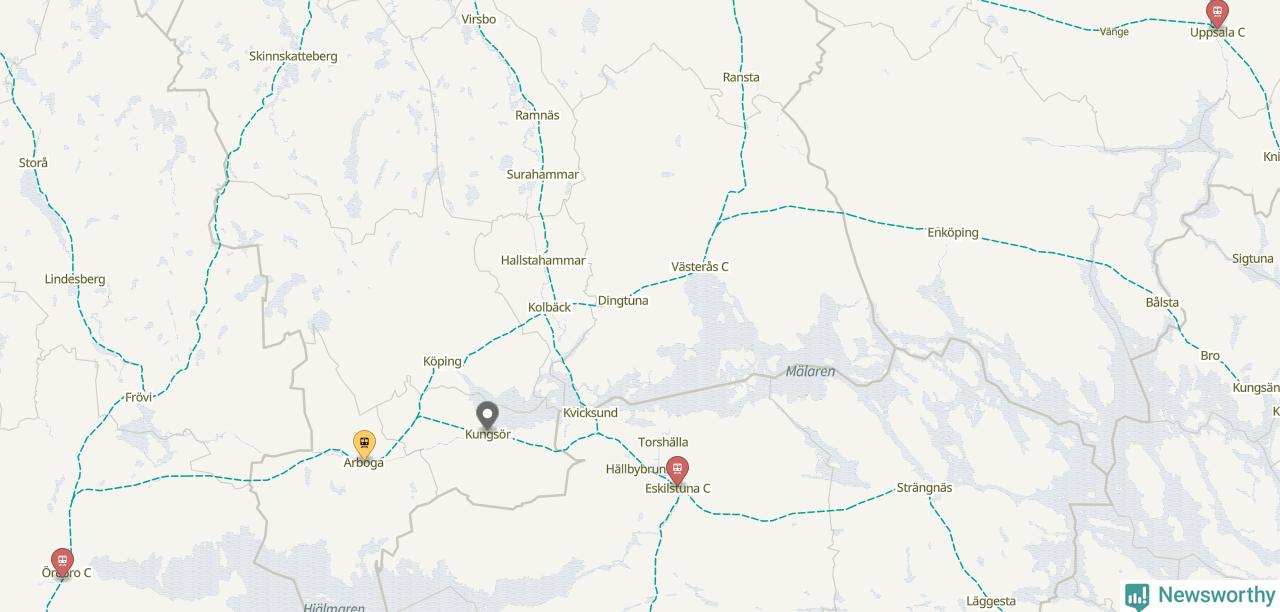Select the Köping label on the map
This screenshot has width=1280, height=612.
tap(442, 361)
